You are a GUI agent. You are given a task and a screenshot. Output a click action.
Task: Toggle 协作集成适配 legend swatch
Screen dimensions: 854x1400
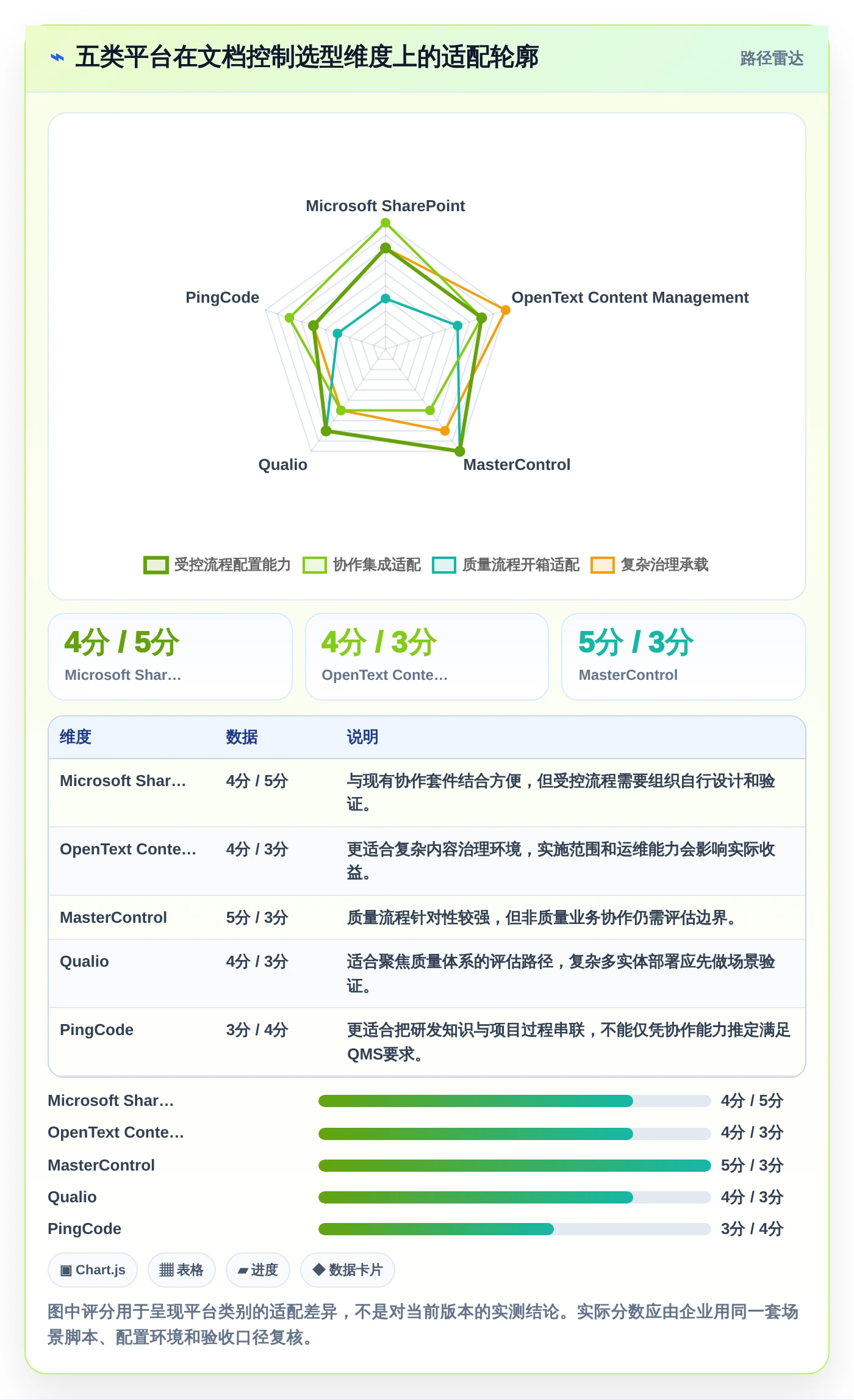315,565
